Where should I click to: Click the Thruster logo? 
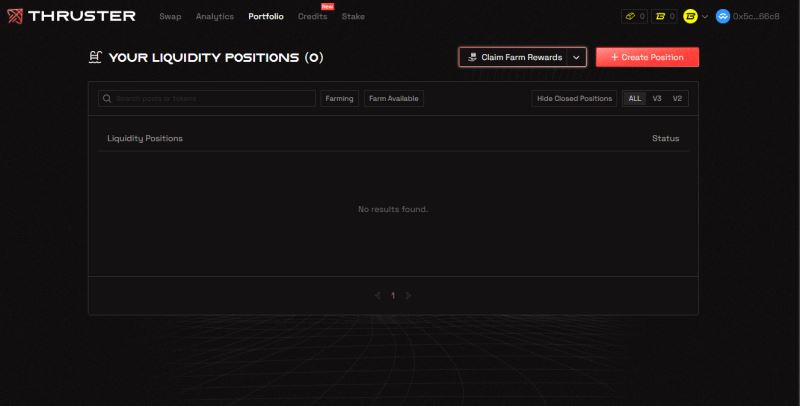(72, 16)
